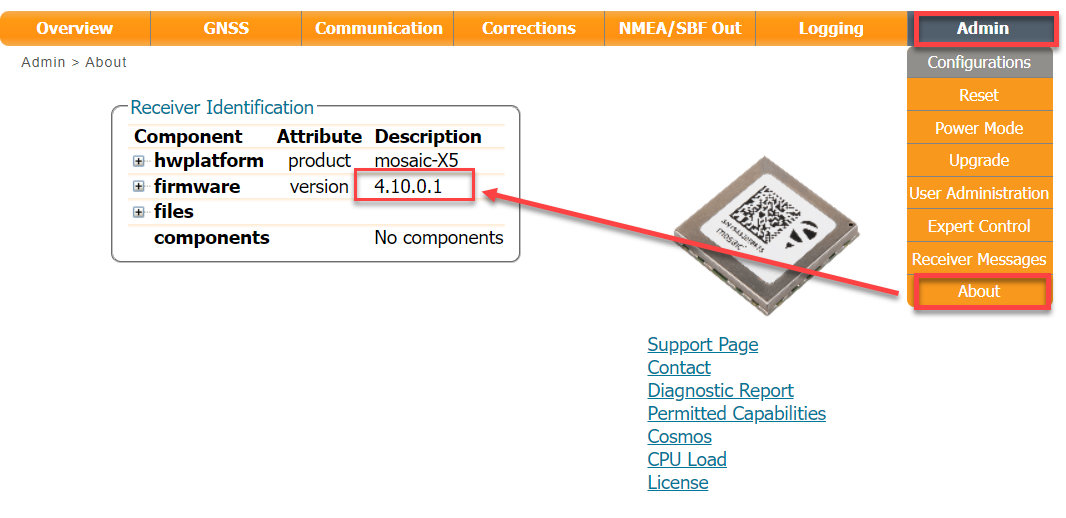
Task: Open the Admin menu
Action: coord(982,28)
